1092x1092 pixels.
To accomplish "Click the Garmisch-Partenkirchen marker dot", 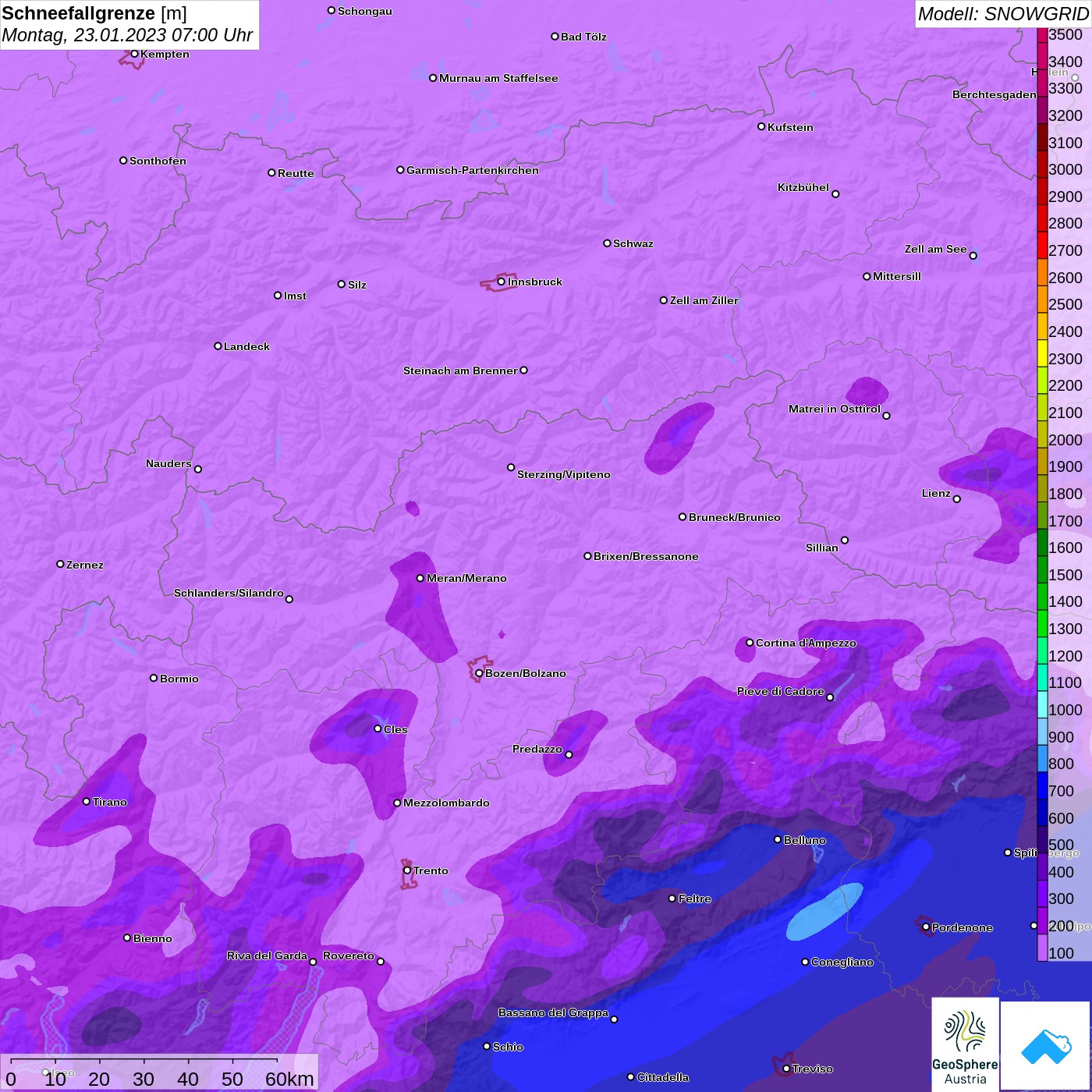I will (x=400, y=169).
